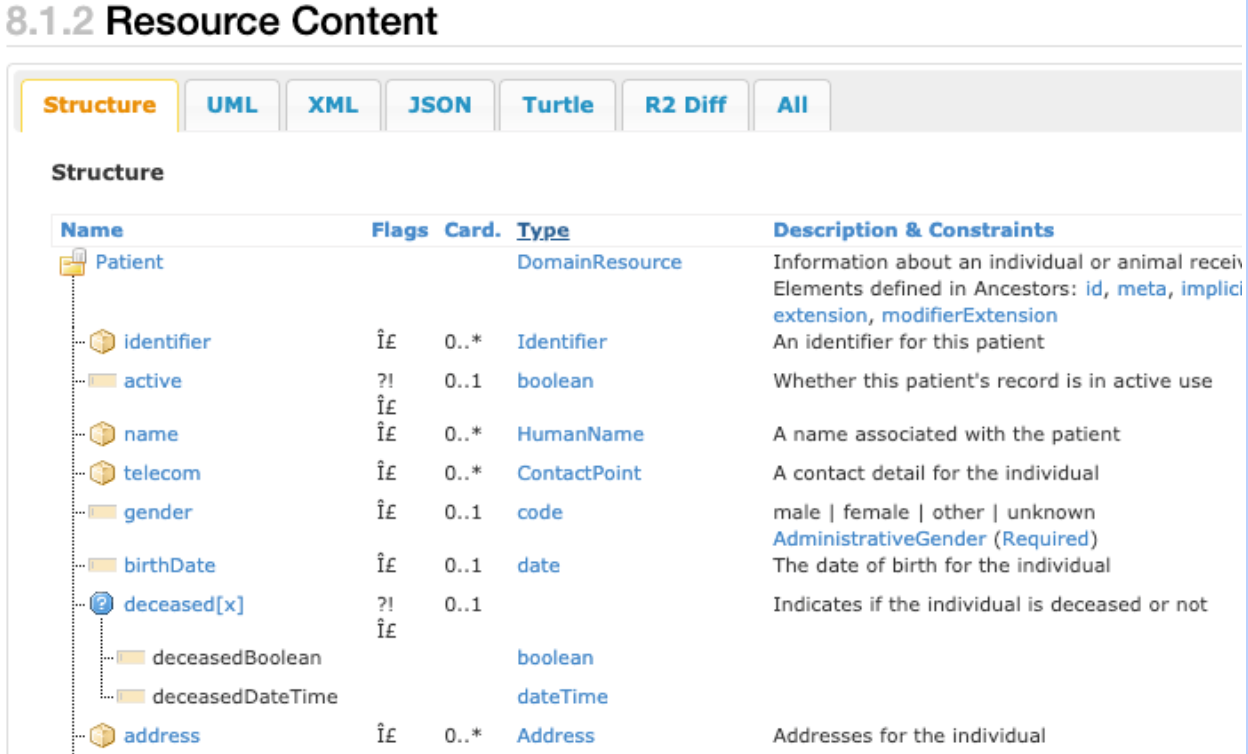
Task: Click the ?! modifier flag on active row
Action: coord(385,381)
